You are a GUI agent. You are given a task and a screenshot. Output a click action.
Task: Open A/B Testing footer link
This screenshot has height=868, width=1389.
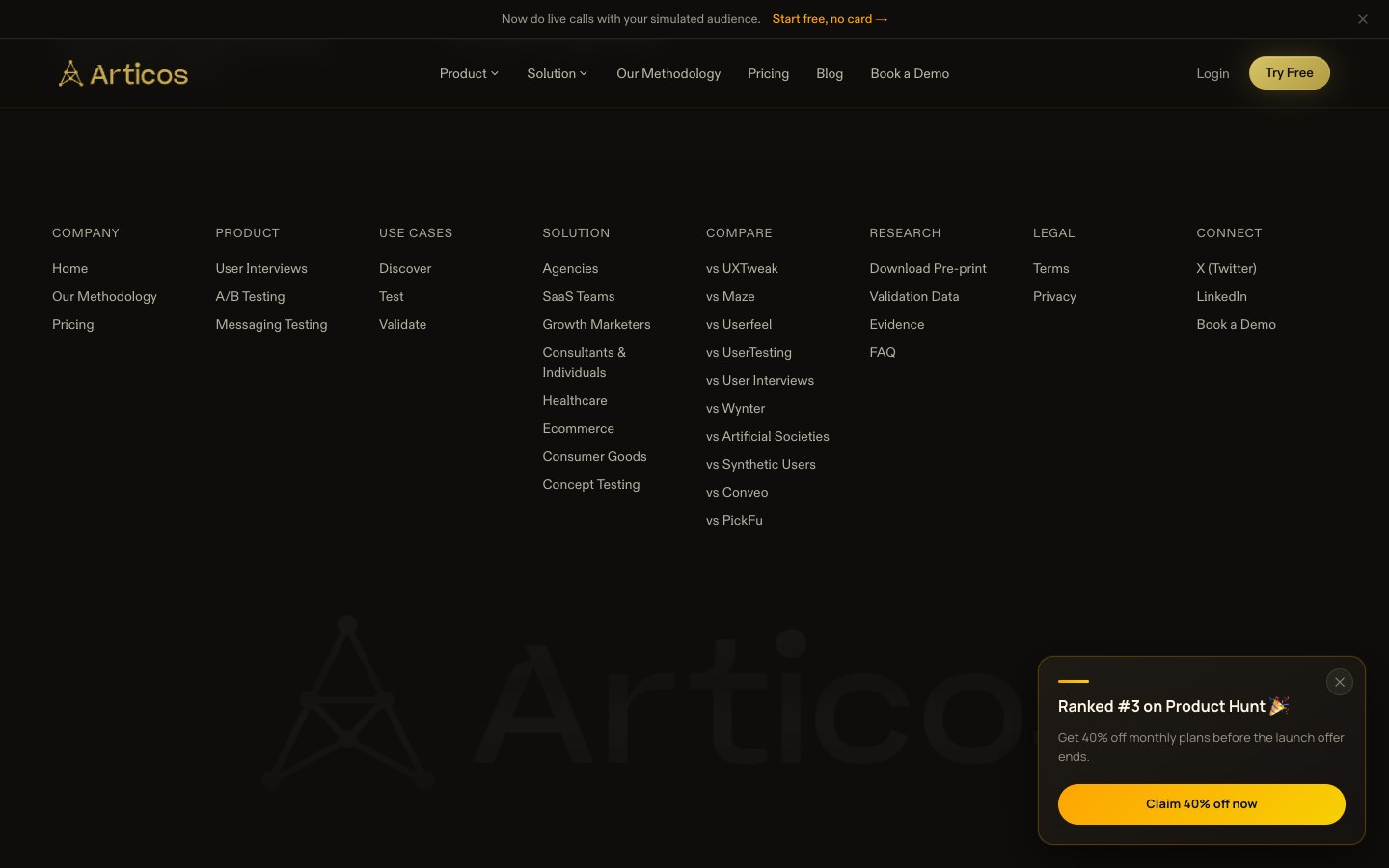point(250,296)
